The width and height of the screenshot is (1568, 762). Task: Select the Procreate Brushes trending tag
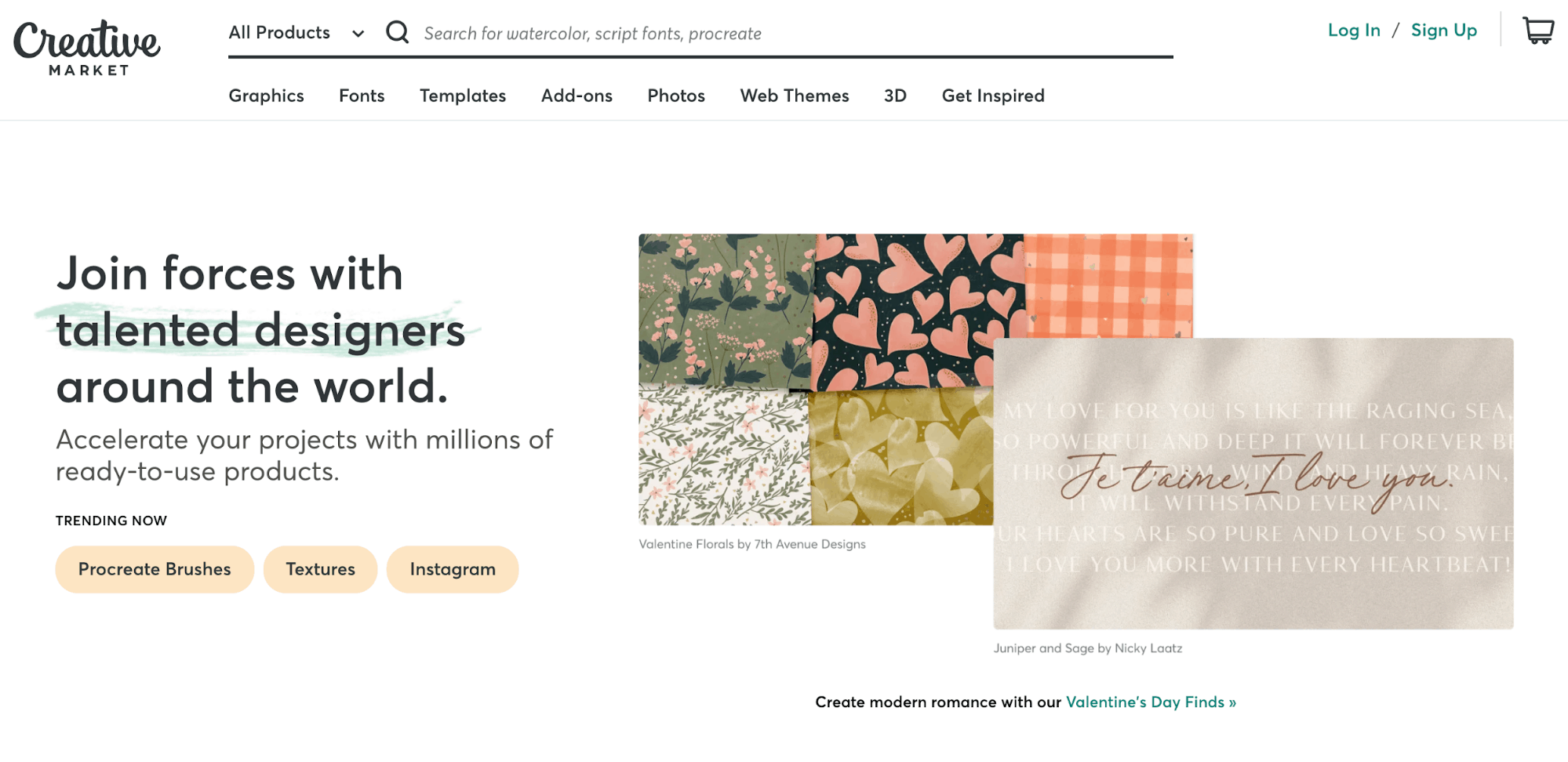pyautogui.click(x=155, y=569)
